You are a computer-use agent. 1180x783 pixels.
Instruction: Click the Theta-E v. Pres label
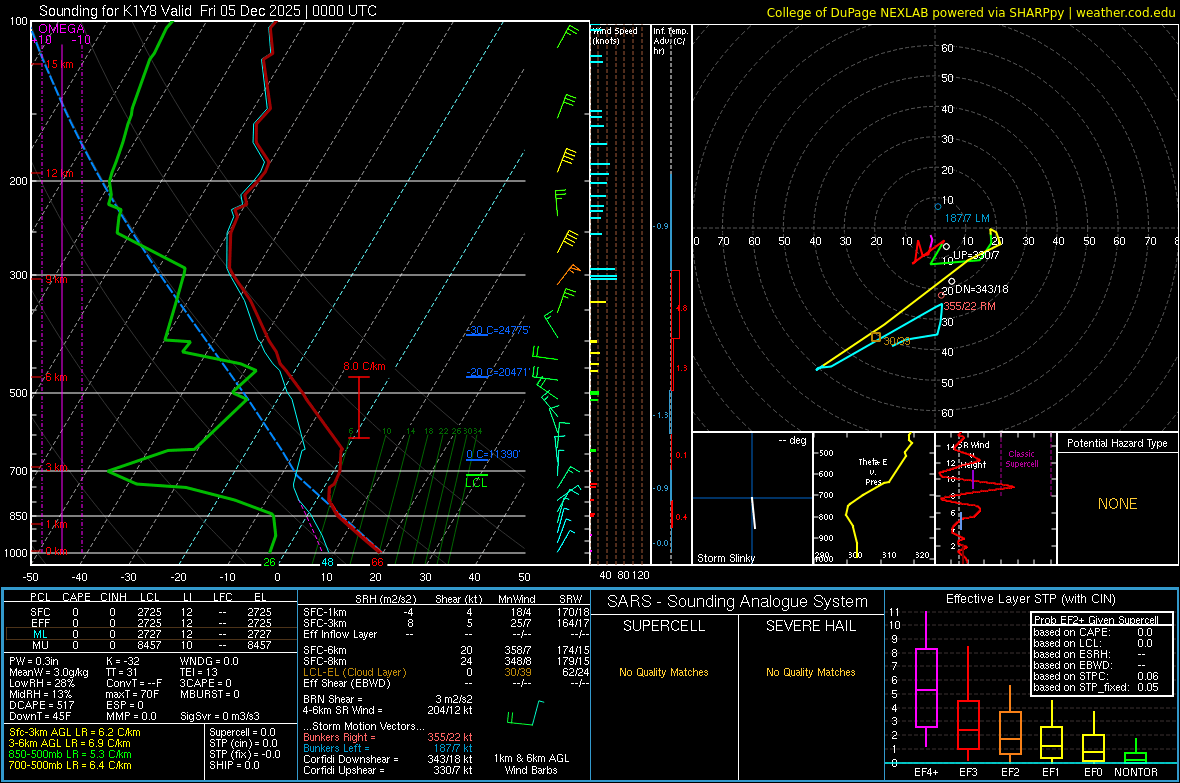click(873, 472)
